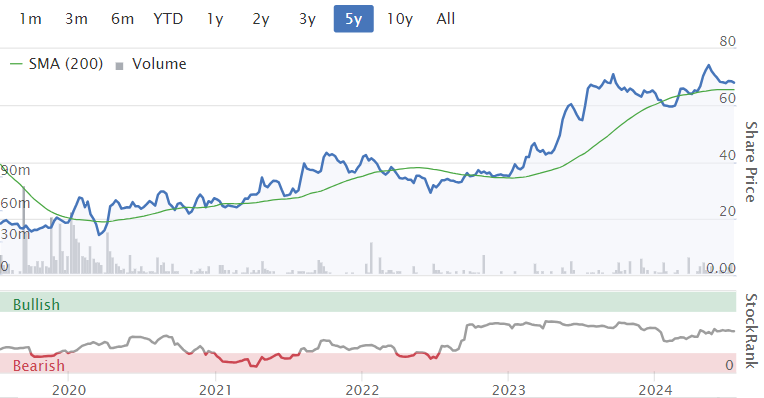Viewport: 764px width, 398px height.
Task: Choose the 1y time range
Action: (214, 19)
